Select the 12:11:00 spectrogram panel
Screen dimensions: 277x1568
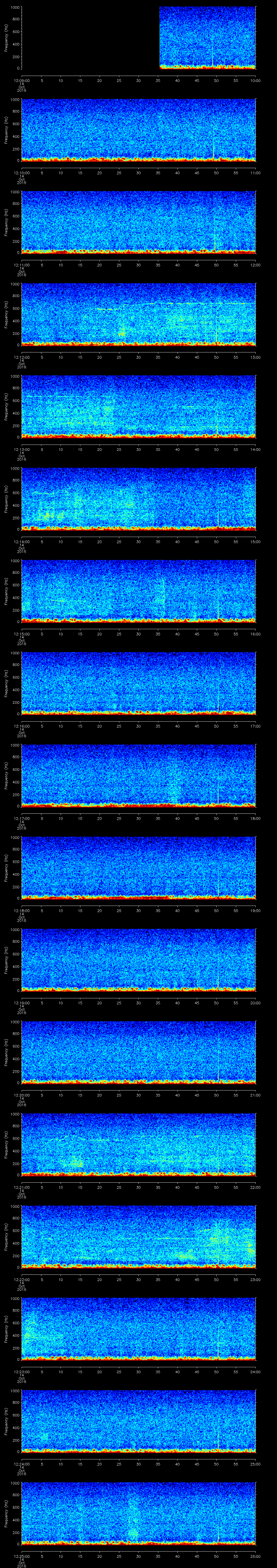pos(138,222)
